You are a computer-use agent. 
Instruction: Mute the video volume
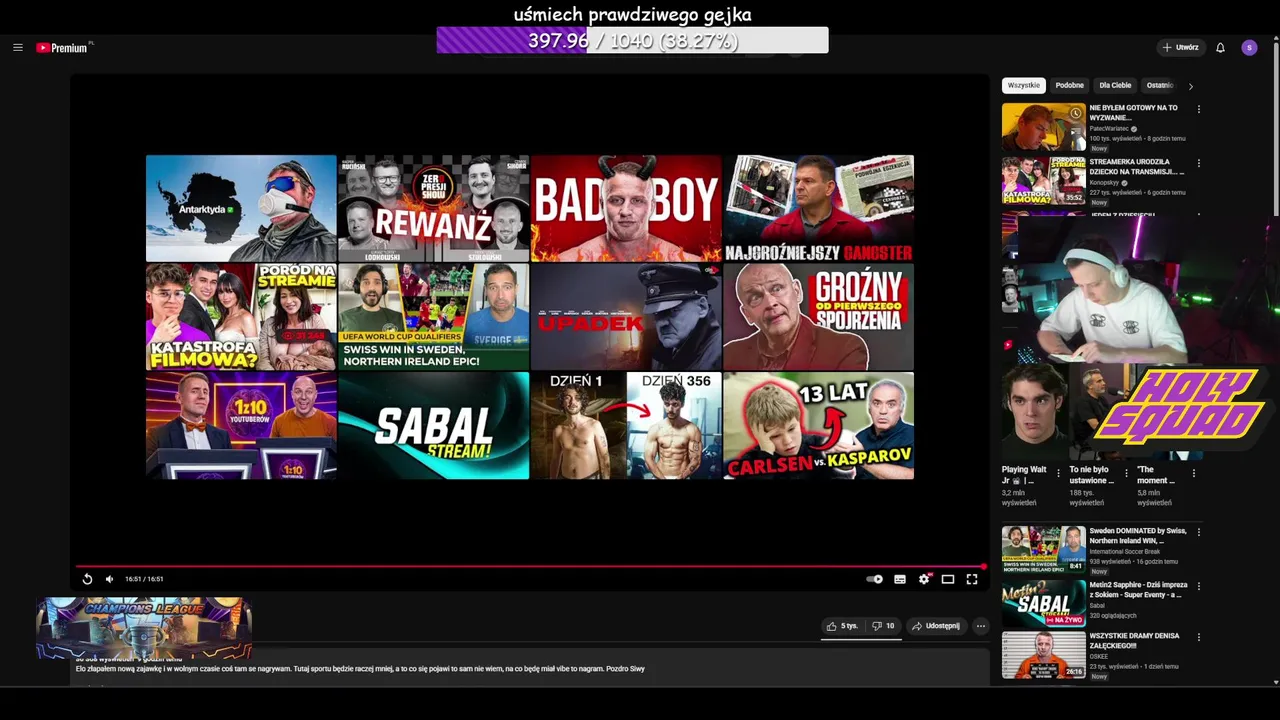click(x=110, y=579)
